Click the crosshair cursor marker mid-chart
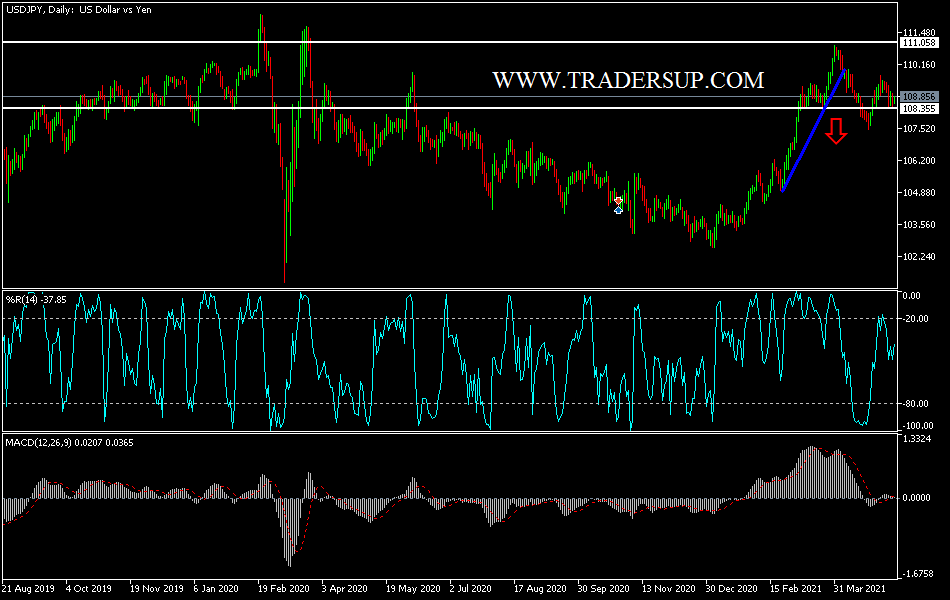 [x=618, y=206]
